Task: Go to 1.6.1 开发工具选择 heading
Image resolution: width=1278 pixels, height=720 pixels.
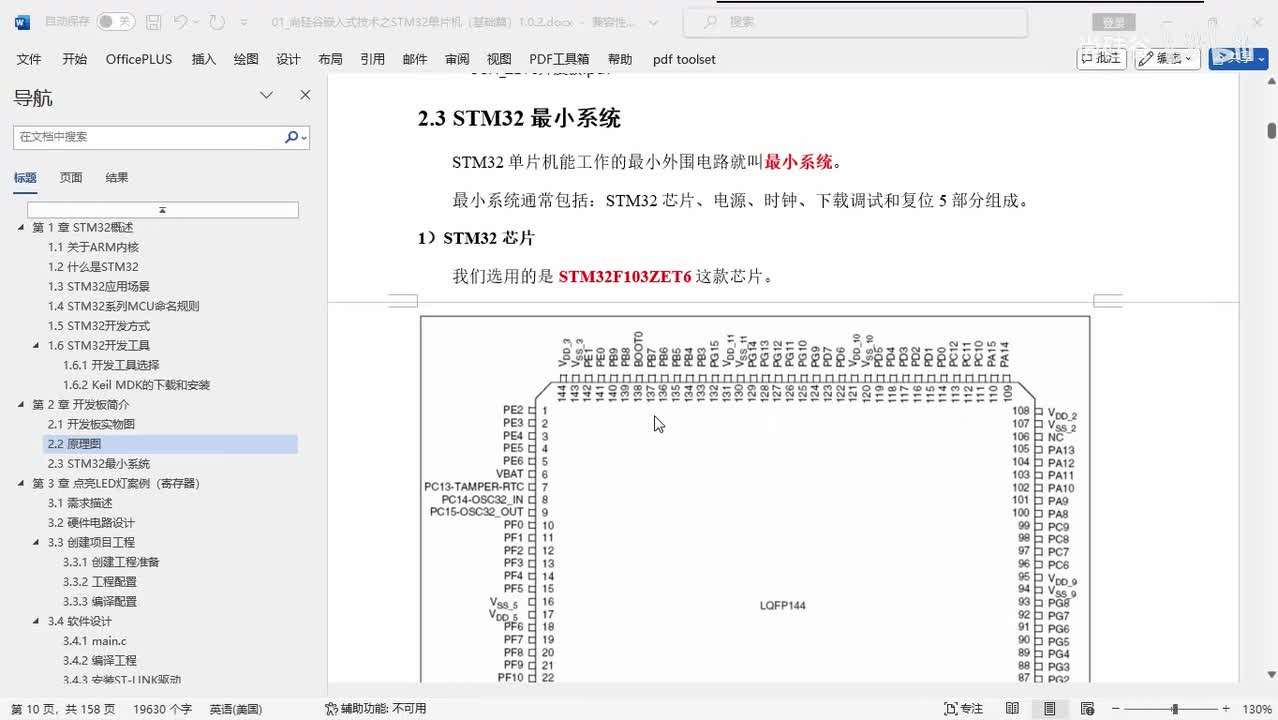Action: 111,365
